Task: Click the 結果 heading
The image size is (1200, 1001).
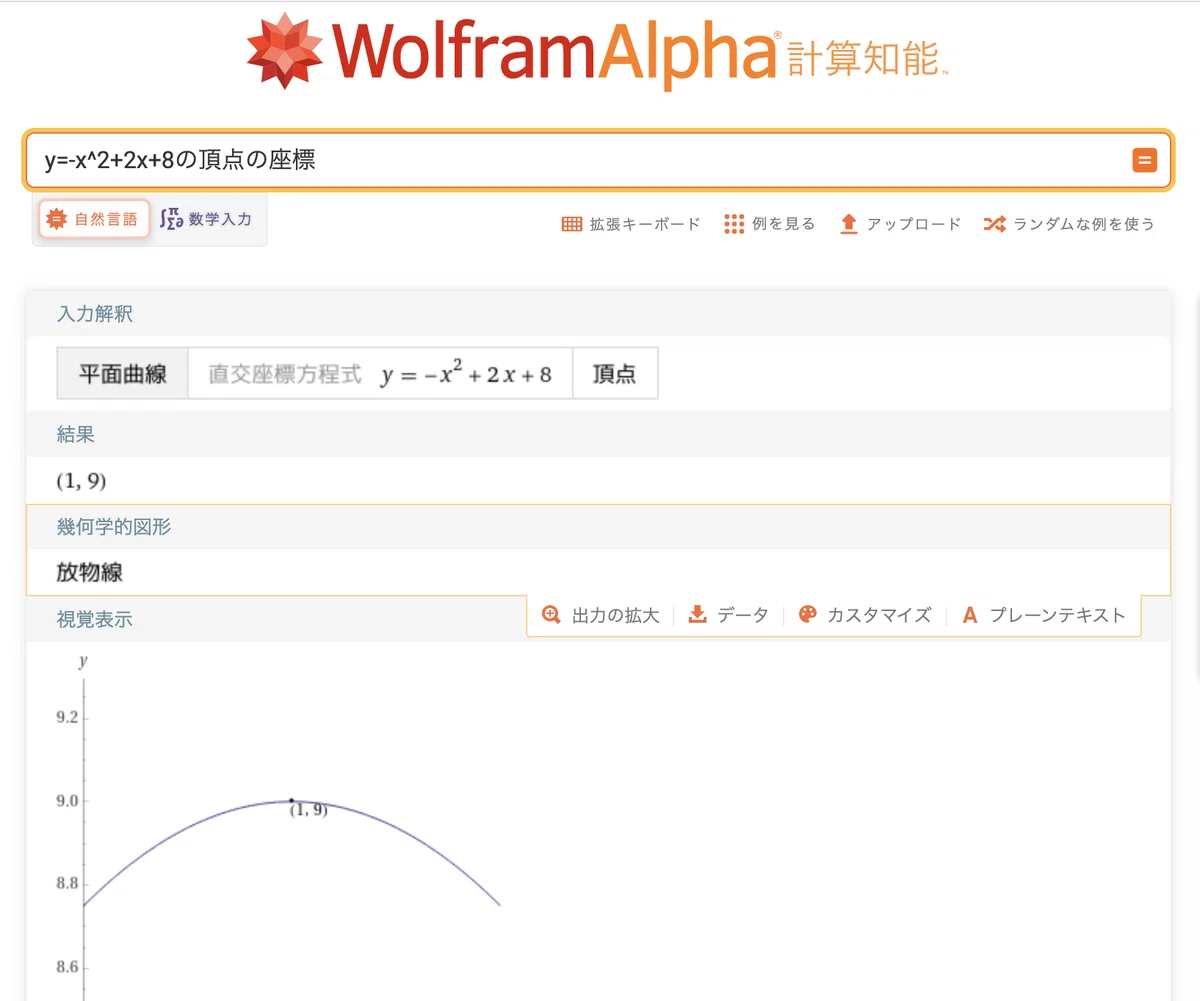Action: [x=76, y=434]
